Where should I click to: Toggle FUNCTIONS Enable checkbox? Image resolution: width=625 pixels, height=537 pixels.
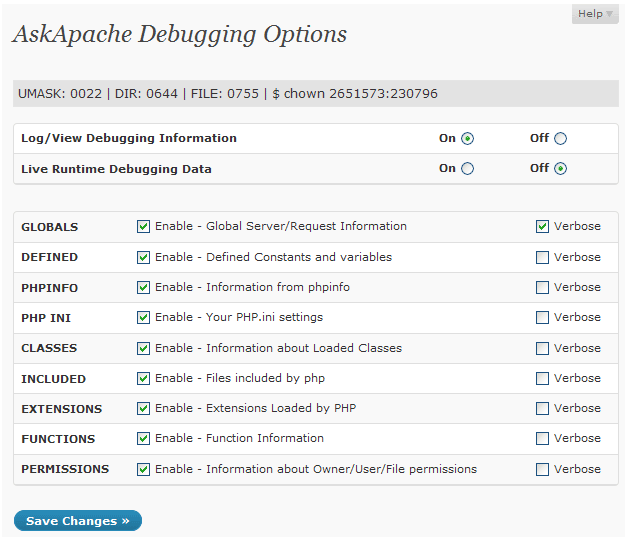[143, 439]
